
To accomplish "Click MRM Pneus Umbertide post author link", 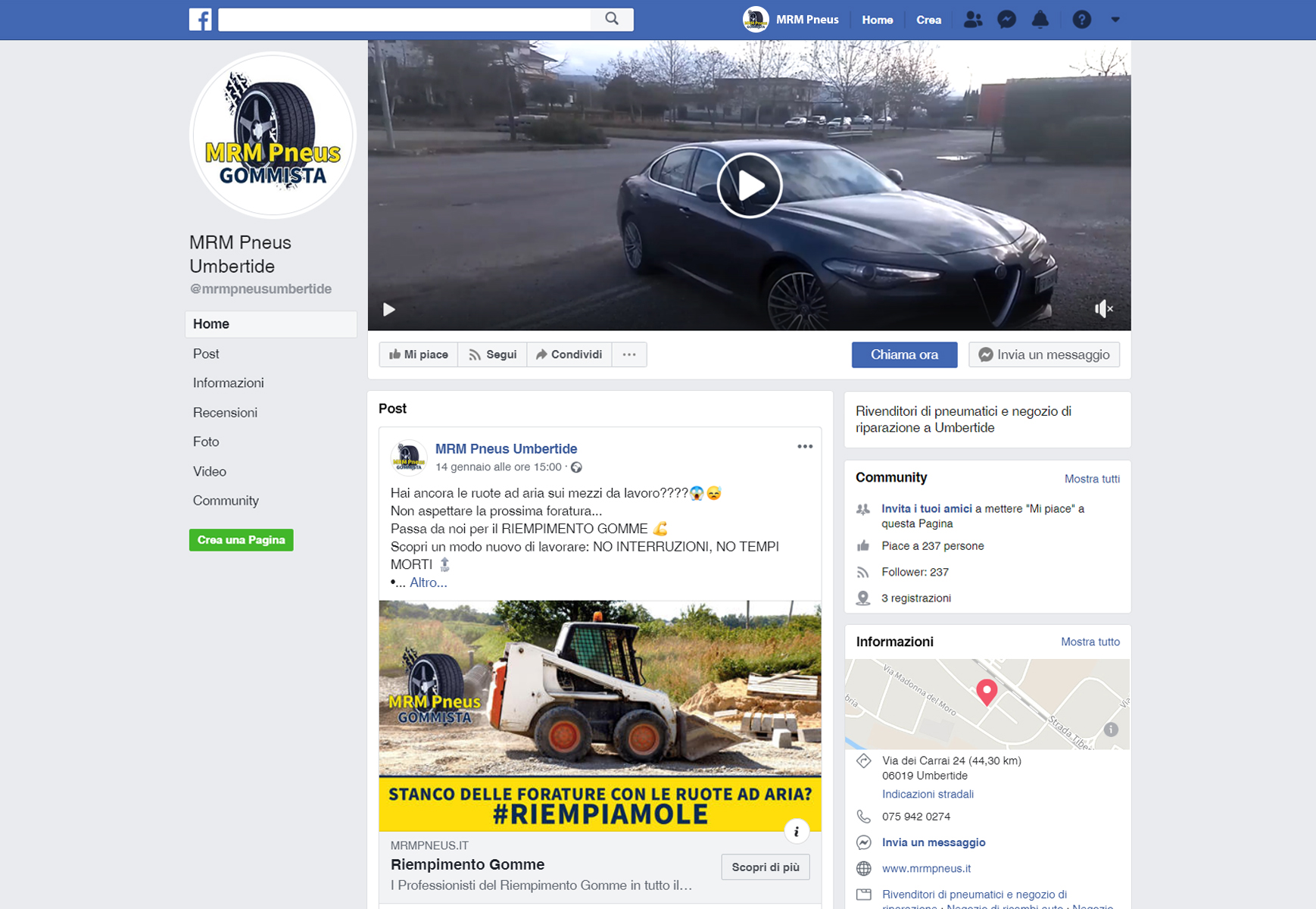I will (506, 448).
